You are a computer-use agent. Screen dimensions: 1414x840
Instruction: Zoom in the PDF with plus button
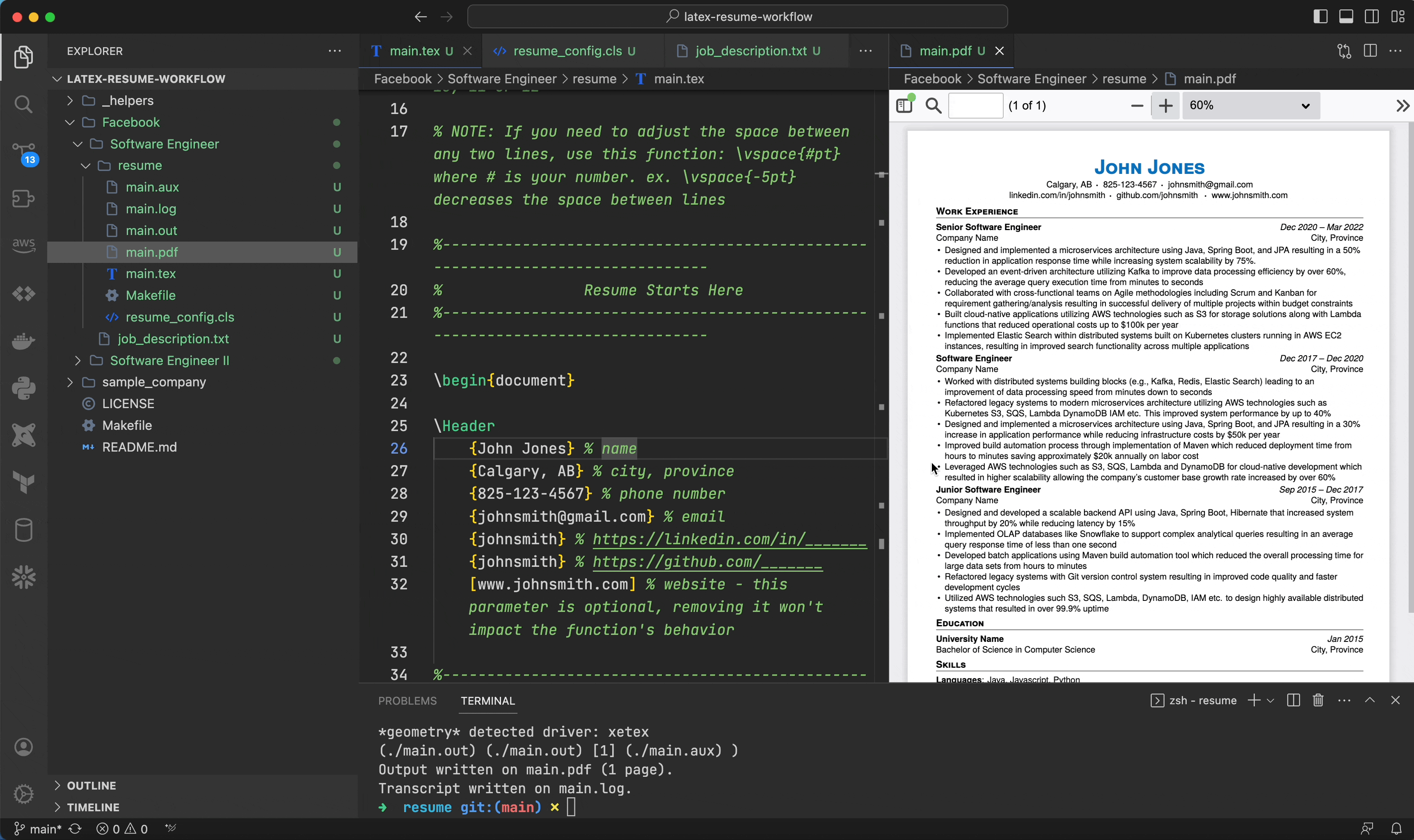[x=1166, y=106]
